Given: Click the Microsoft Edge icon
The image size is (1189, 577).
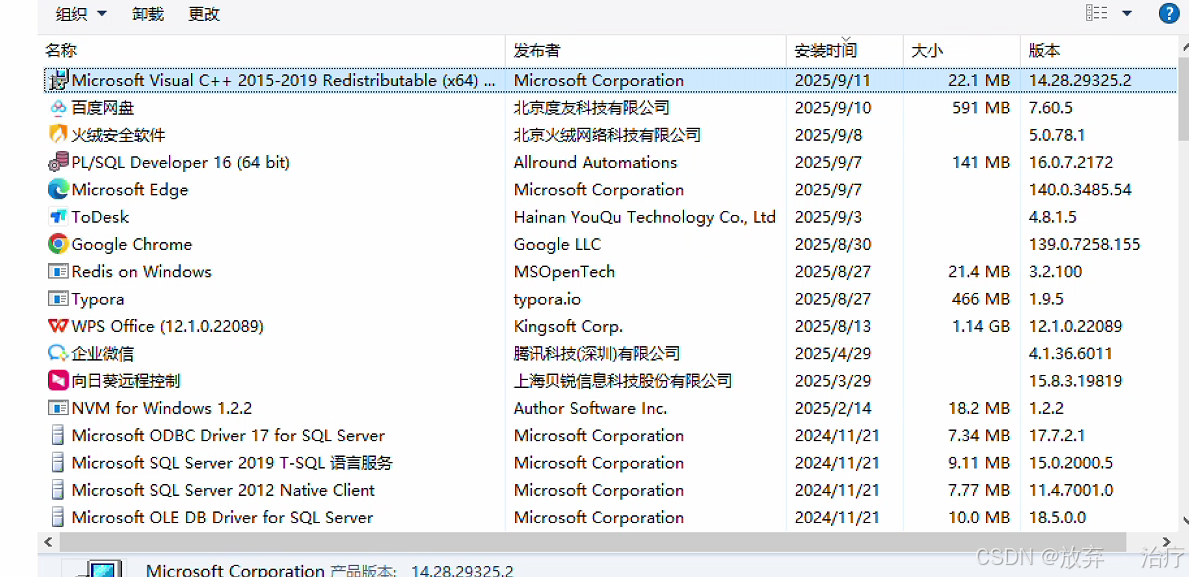Looking at the screenshot, I should tap(57, 189).
